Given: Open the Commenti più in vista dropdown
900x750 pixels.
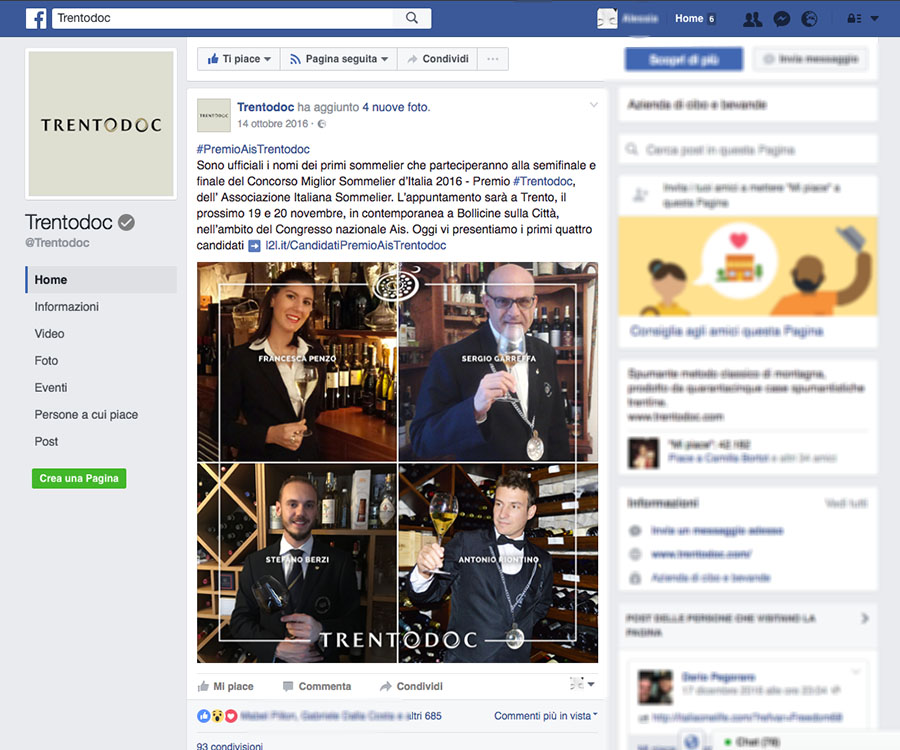Looking at the screenshot, I should pos(546,716).
